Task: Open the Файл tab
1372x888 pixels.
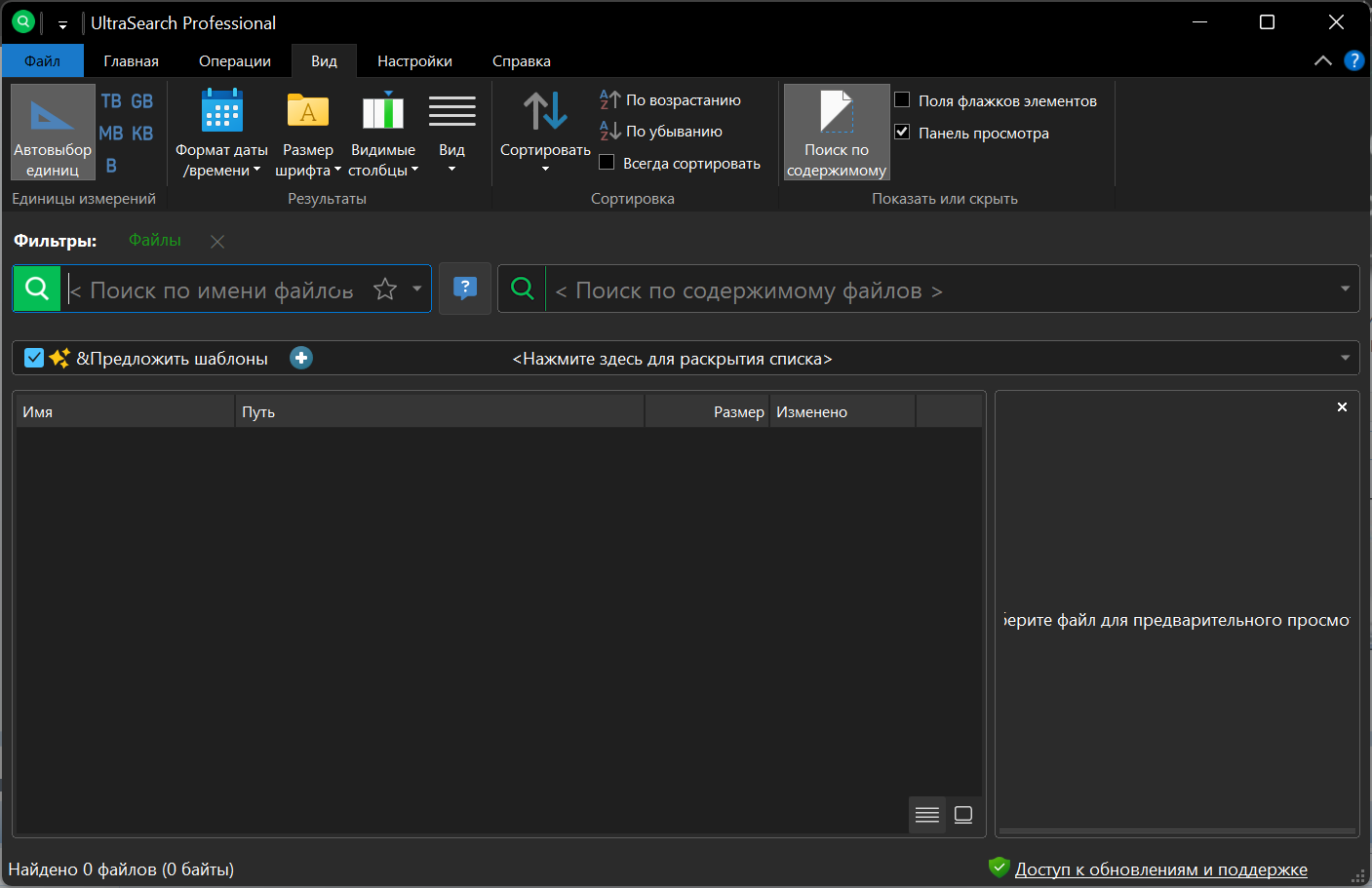Action: tap(43, 60)
